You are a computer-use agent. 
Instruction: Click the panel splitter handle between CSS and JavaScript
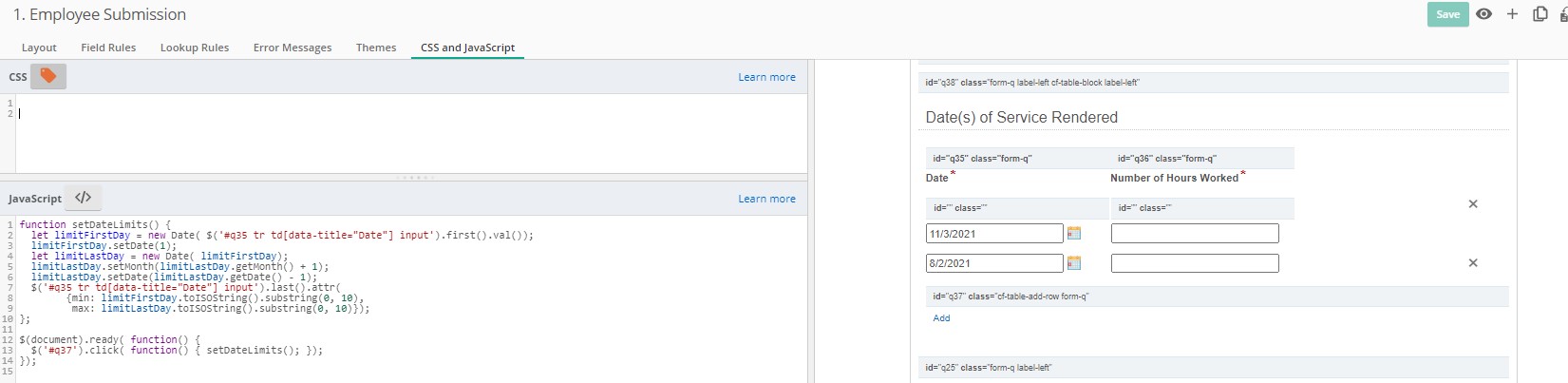pyautogui.click(x=415, y=178)
